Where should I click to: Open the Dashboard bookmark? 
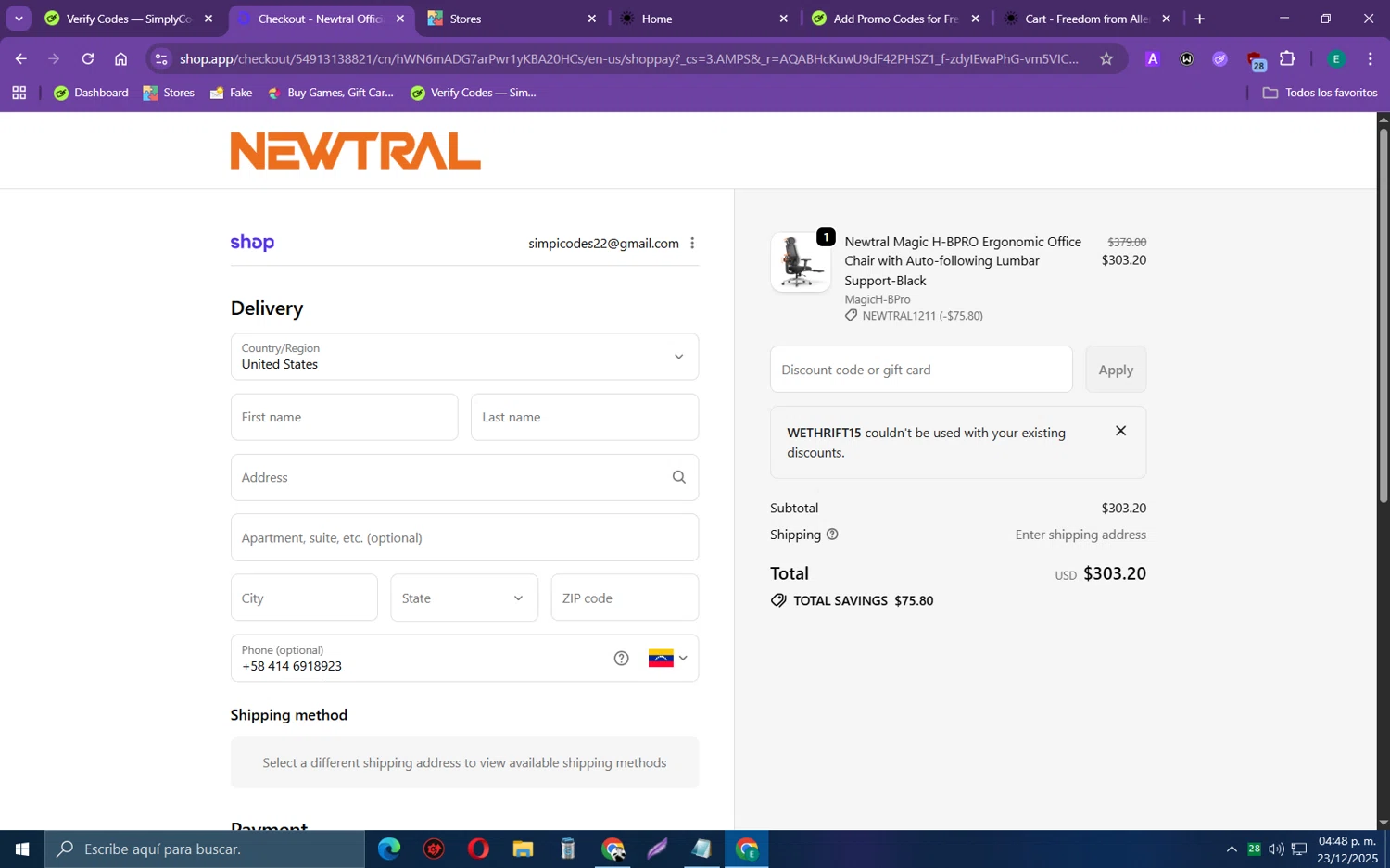pyautogui.click(x=91, y=93)
